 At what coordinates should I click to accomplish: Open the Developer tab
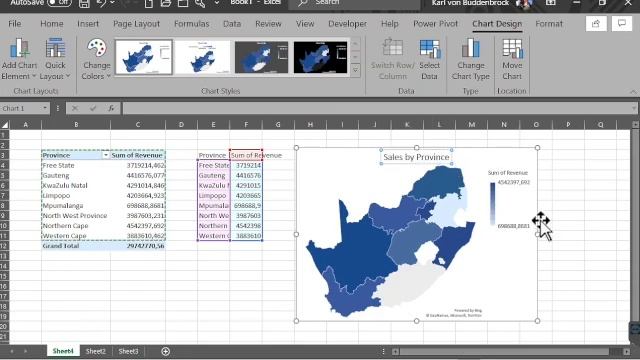click(x=347, y=24)
